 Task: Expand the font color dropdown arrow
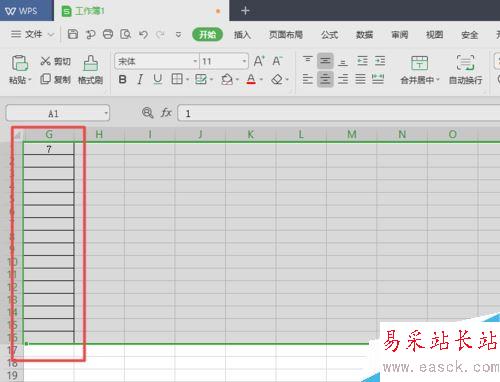(261, 80)
